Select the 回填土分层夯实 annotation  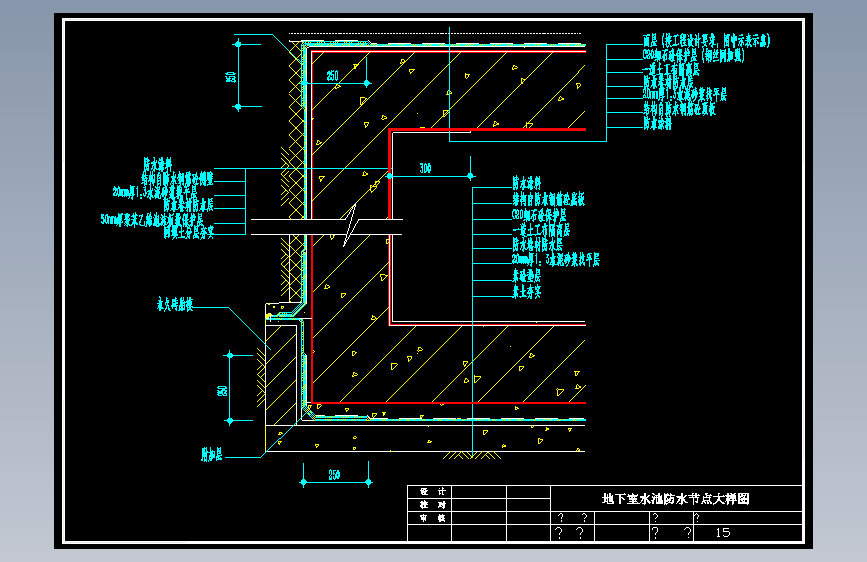(189, 232)
